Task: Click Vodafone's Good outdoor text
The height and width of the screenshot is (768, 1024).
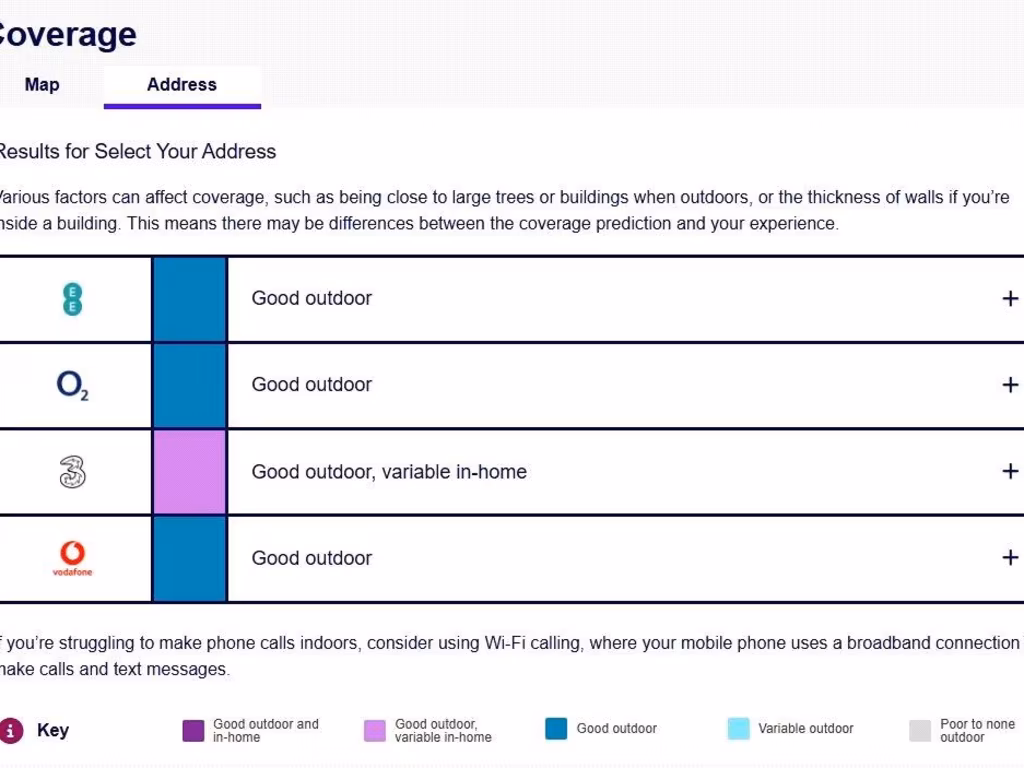Action: [312, 558]
